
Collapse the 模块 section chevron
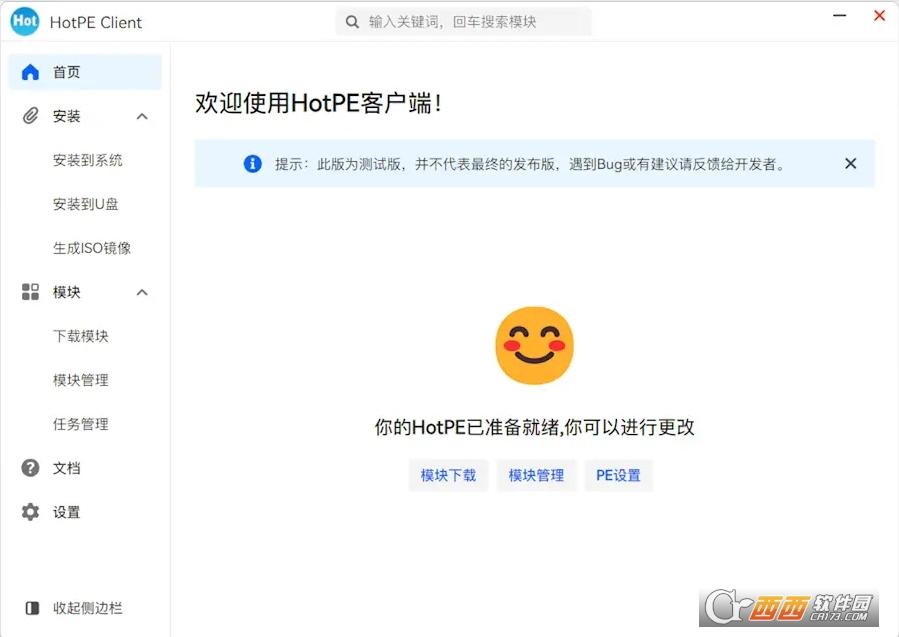pos(142,292)
